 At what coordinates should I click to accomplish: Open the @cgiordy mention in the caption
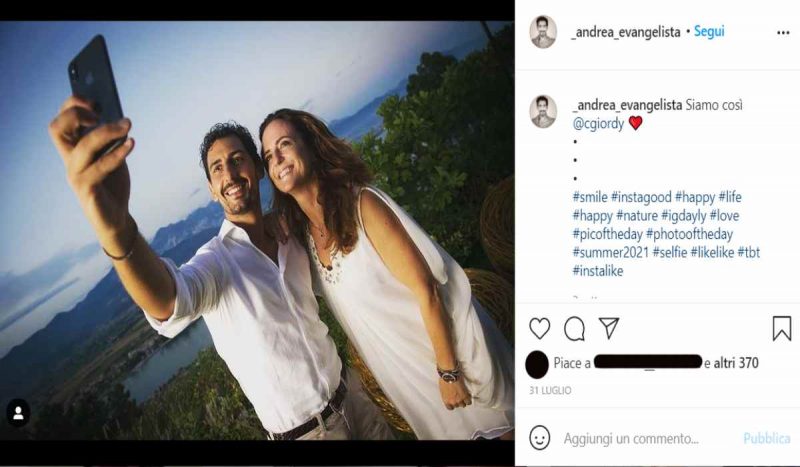coord(598,123)
